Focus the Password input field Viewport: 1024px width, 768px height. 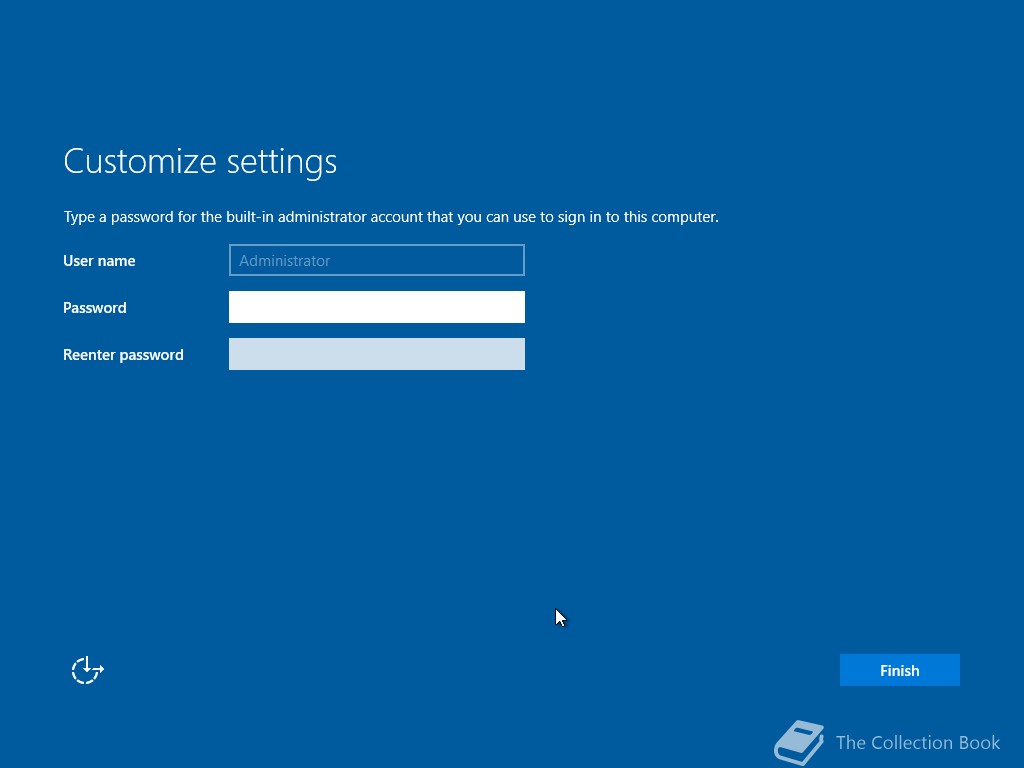pyautogui.click(x=377, y=307)
